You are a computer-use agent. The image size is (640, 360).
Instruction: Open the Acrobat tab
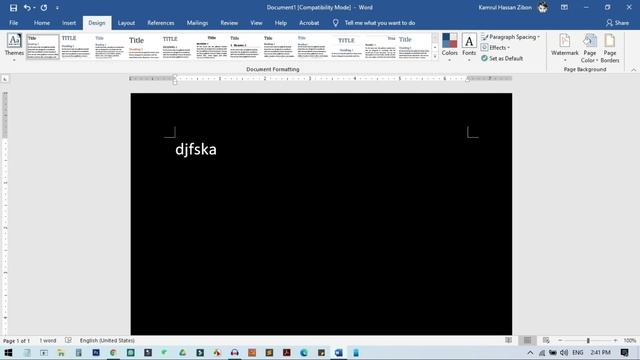click(x=309, y=23)
